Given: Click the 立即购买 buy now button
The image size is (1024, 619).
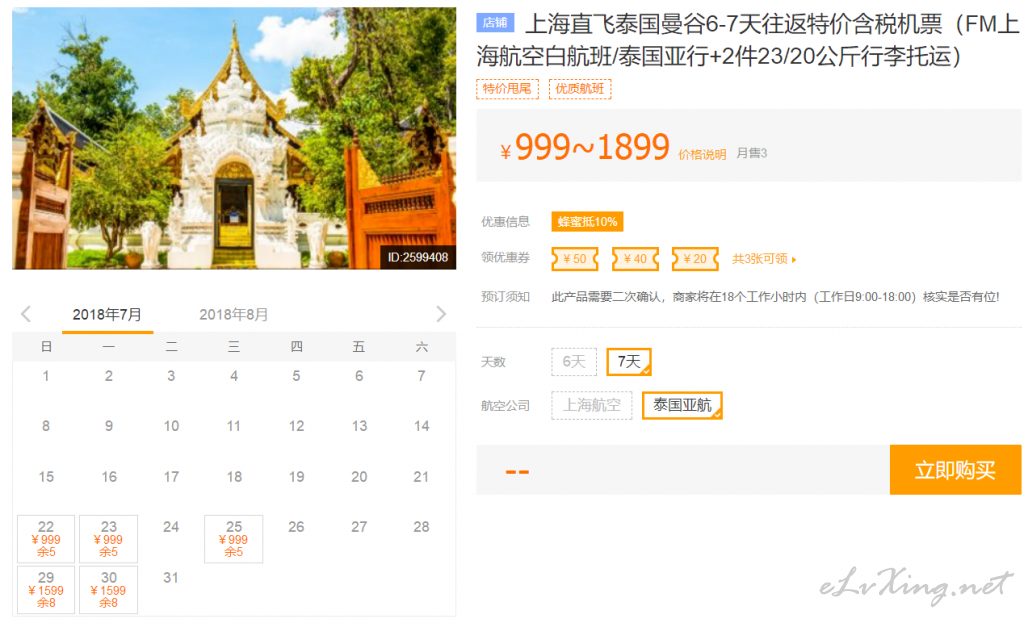Looking at the screenshot, I should [955, 469].
